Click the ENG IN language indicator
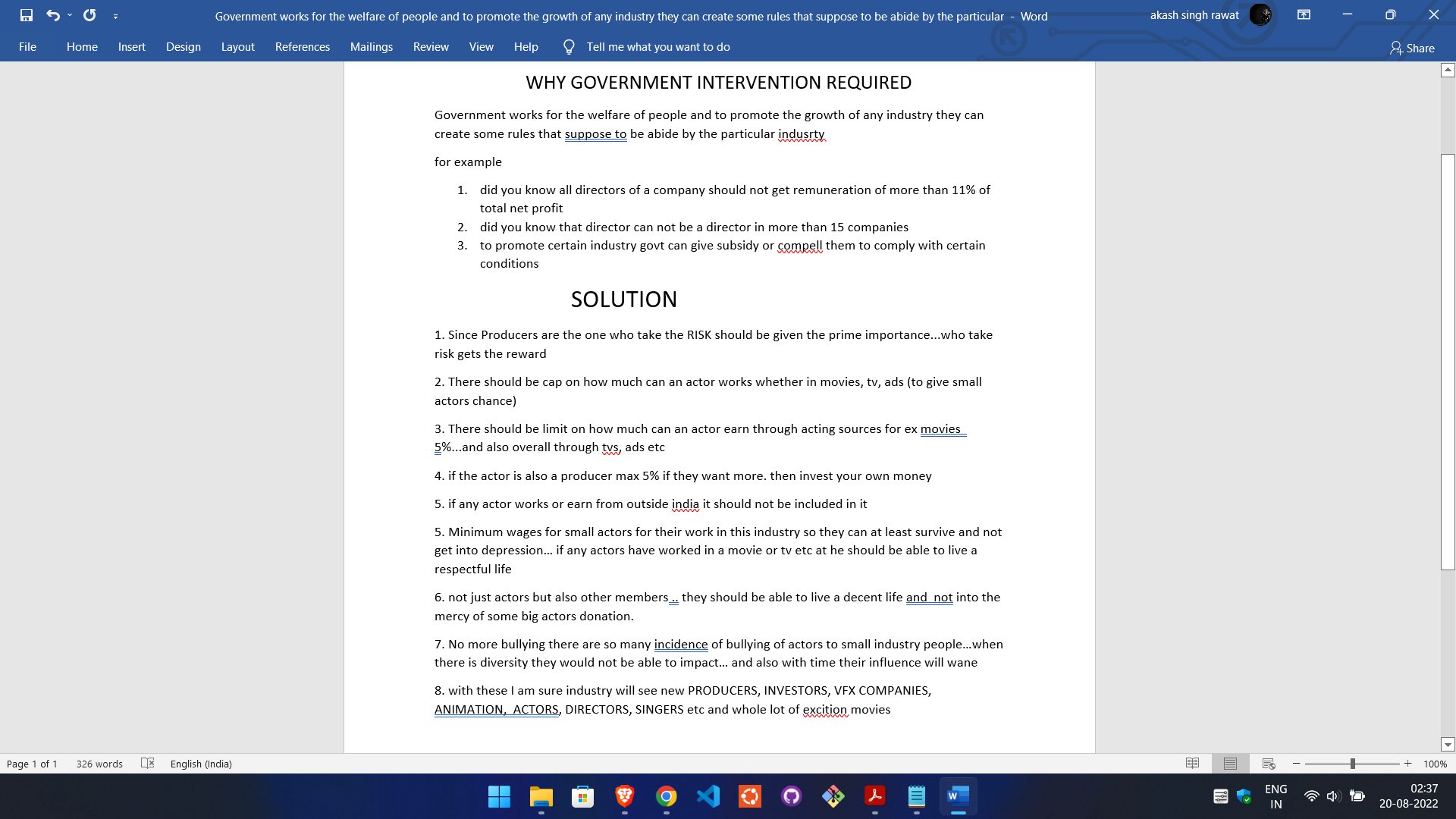The height and width of the screenshot is (819, 1456). tap(1276, 796)
